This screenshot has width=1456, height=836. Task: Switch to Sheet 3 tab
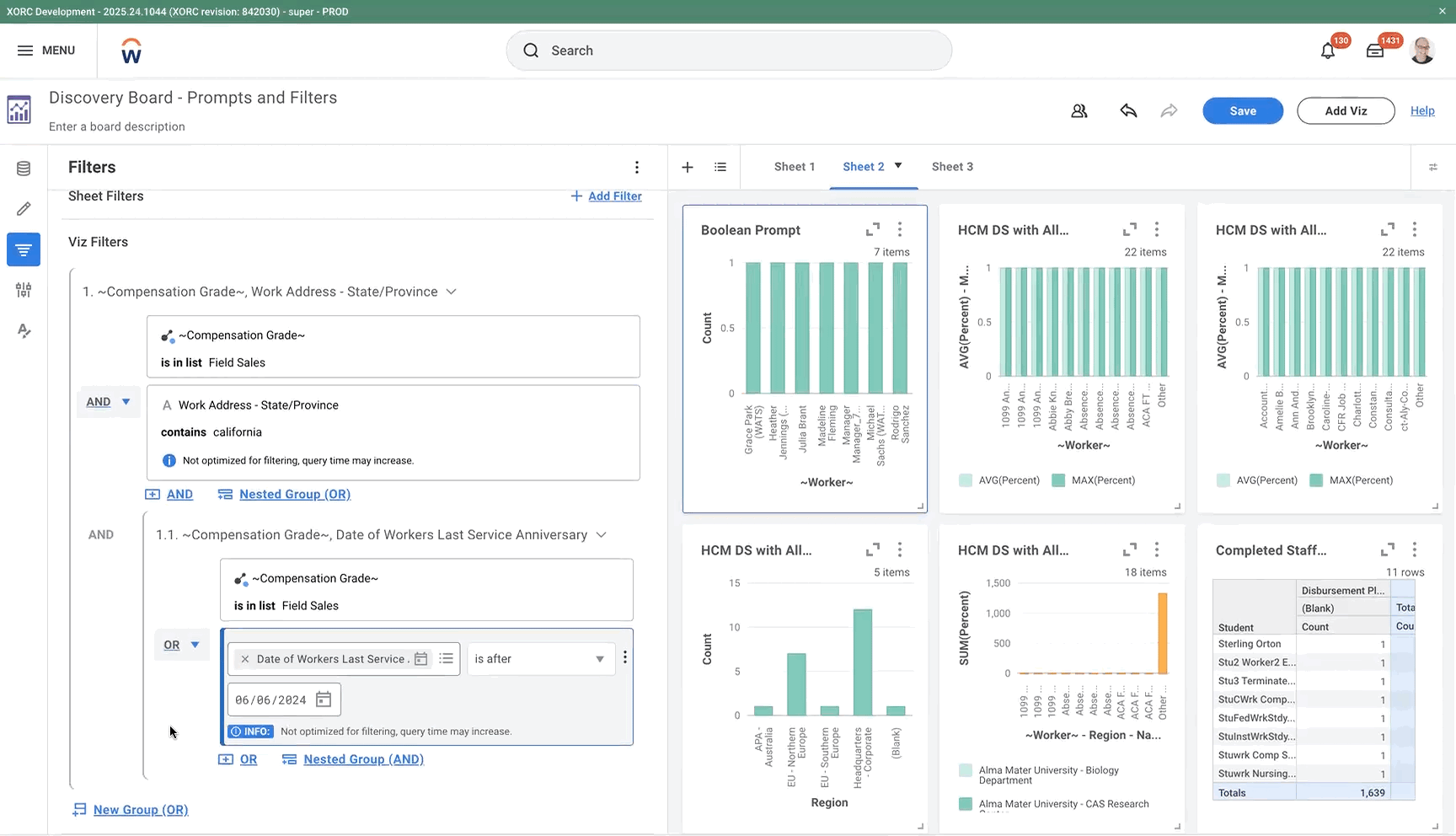tap(952, 167)
